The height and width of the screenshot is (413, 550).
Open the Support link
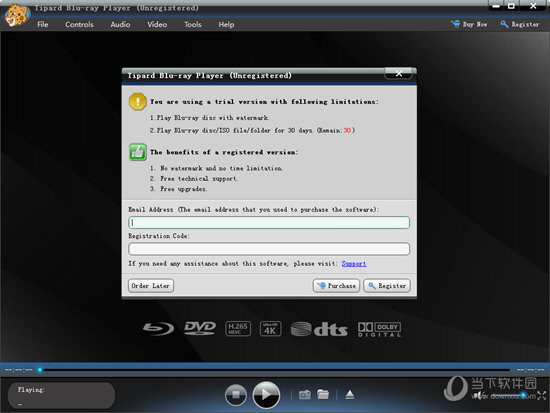[x=354, y=264]
